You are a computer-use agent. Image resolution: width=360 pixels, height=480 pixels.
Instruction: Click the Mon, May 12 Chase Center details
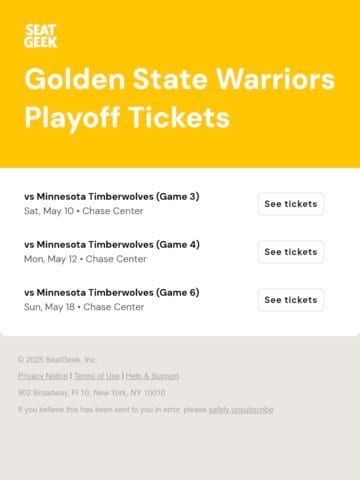point(85,259)
